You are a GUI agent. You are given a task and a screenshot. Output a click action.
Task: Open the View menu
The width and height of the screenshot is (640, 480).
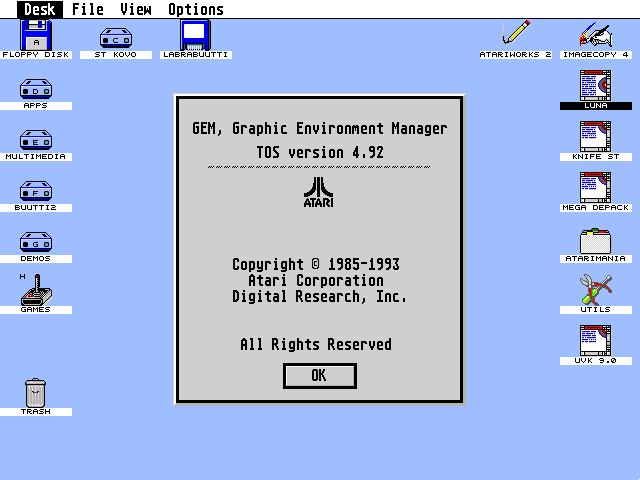(x=136, y=9)
